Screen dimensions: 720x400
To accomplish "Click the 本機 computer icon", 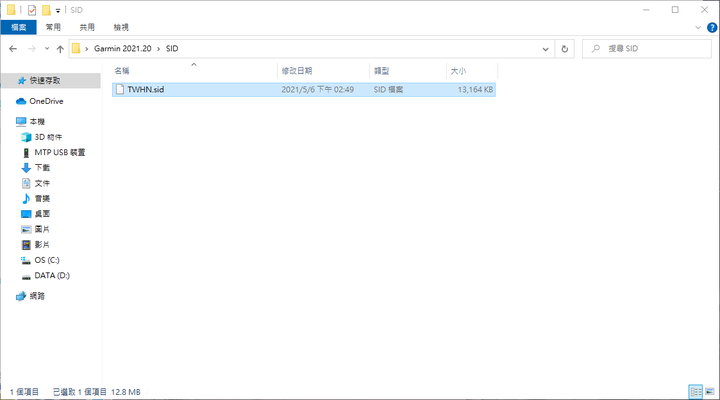I will point(21,122).
